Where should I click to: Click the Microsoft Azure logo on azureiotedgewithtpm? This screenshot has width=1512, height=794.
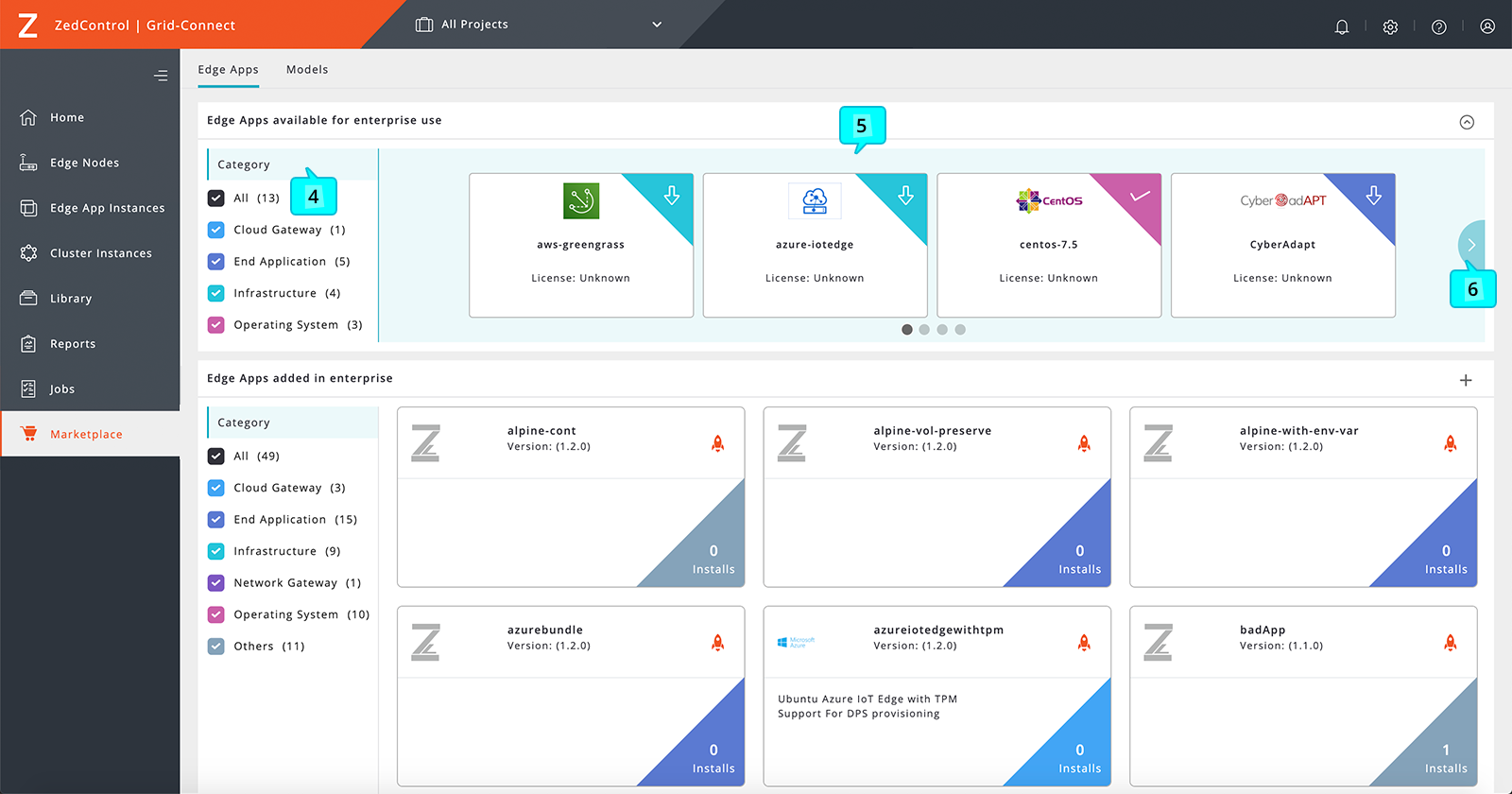click(x=797, y=643)
